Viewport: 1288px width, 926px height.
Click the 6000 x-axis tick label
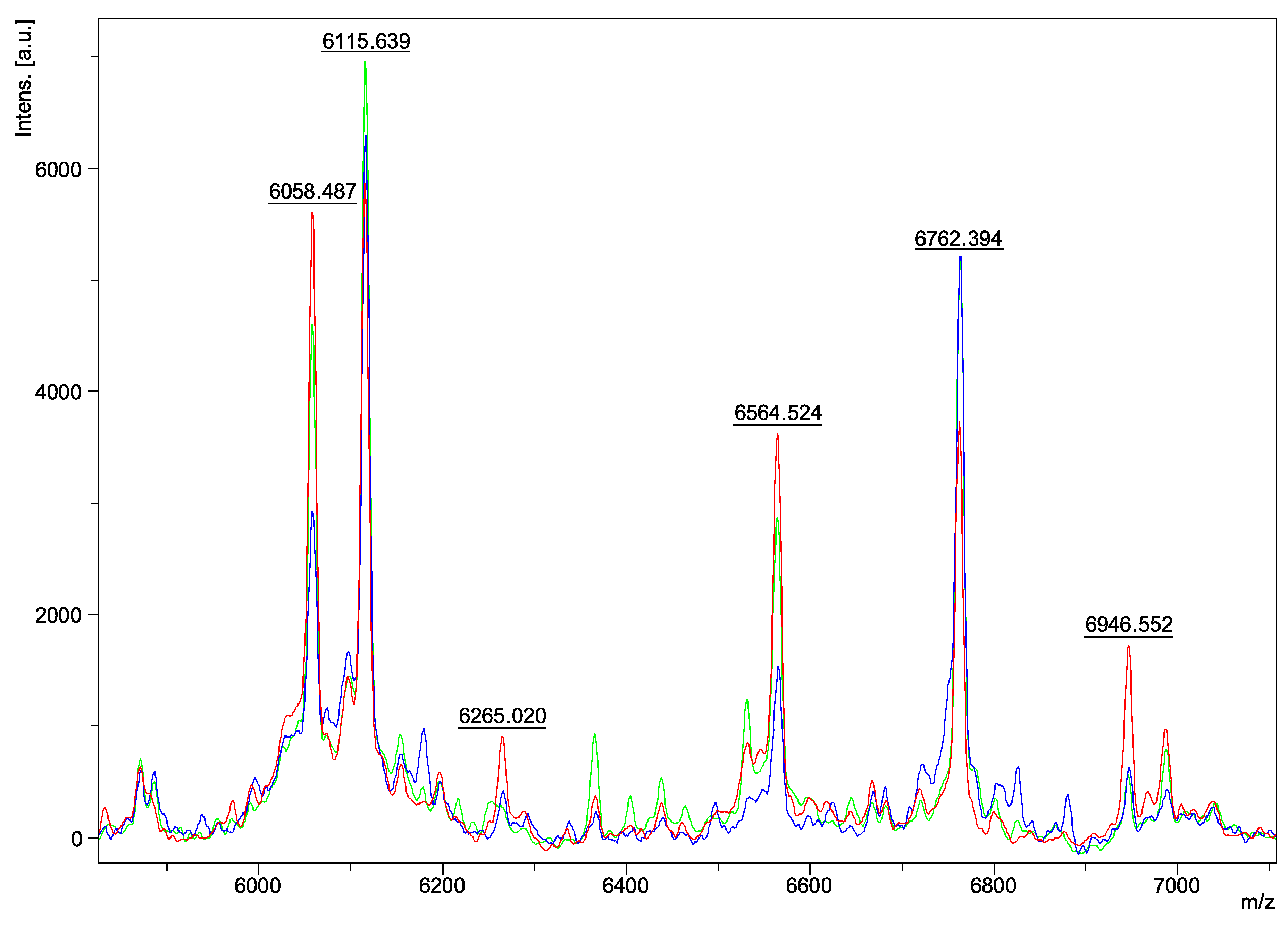point(257,886)
